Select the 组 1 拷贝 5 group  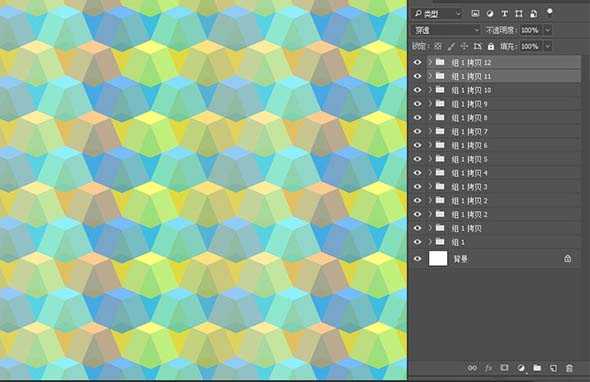(x=504, y=159)
